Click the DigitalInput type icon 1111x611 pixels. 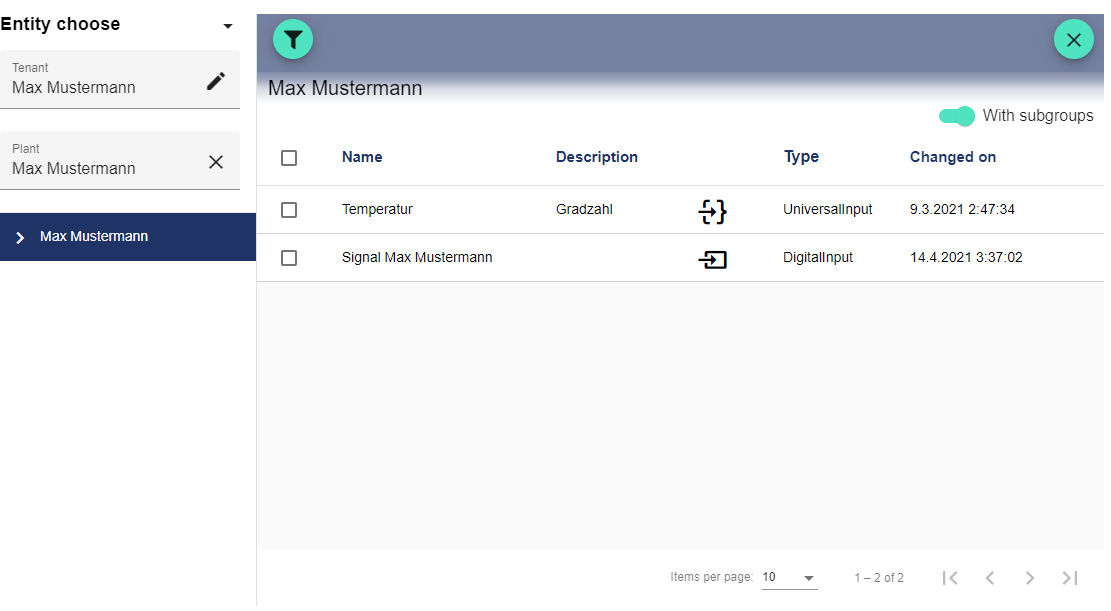(712, 259)
